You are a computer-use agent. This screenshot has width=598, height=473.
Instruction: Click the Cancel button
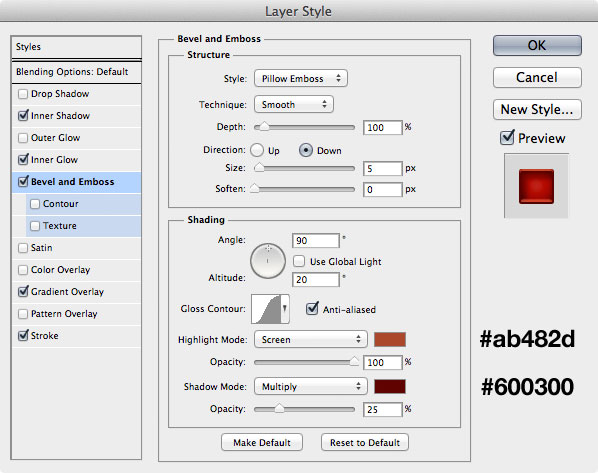click(x=537, y=77)
